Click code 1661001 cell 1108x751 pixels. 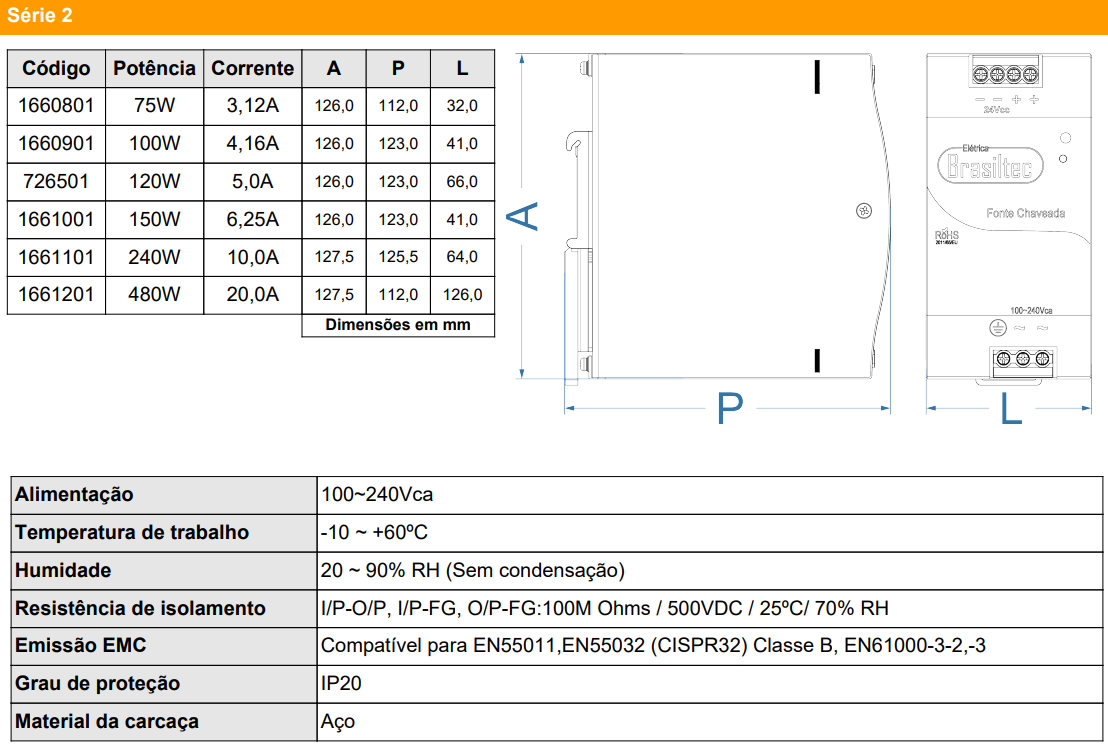(x=57, y=220)
